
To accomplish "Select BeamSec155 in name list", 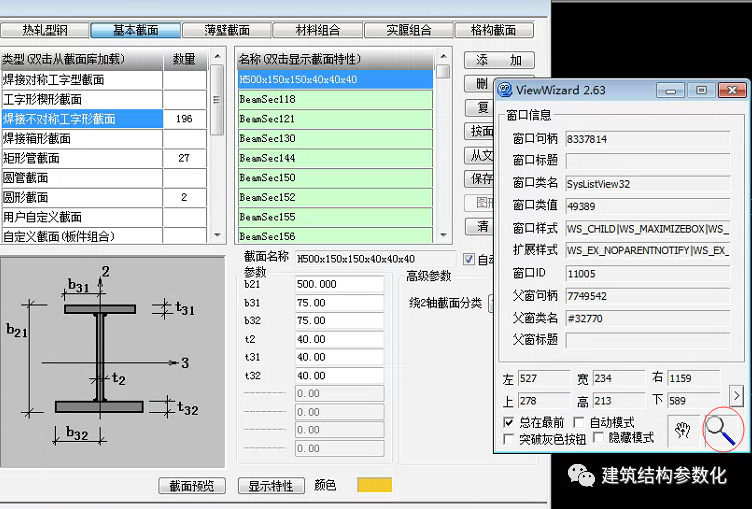I will coord(335,217).
